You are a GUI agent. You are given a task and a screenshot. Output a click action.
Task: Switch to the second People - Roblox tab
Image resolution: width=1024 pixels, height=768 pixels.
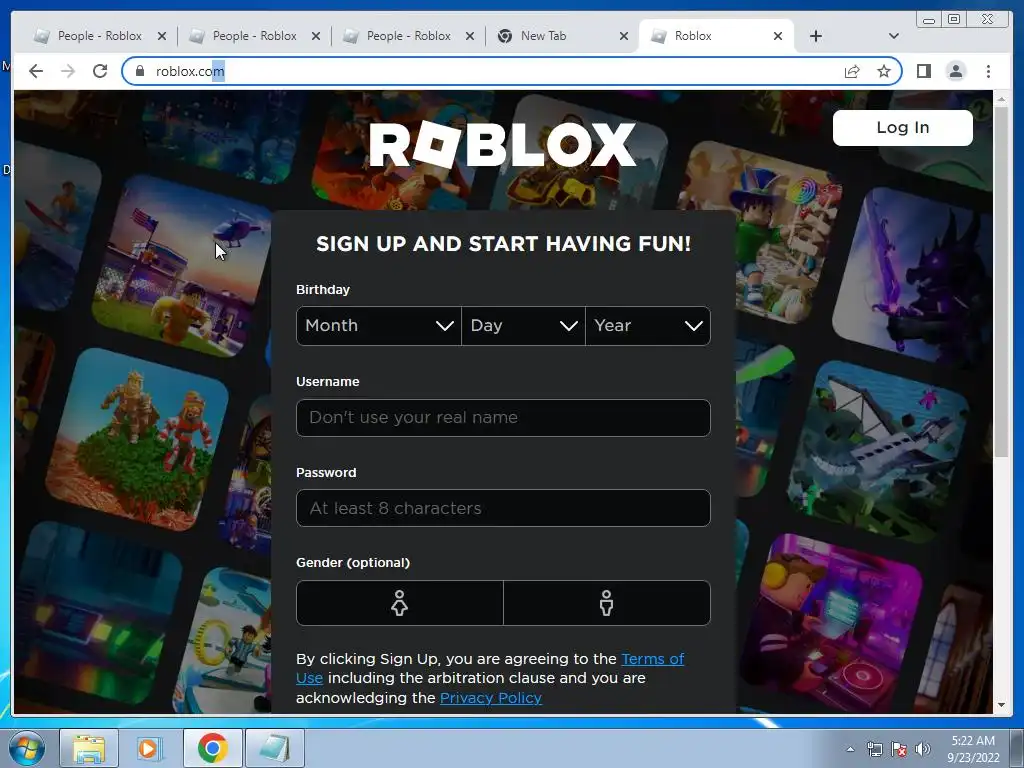[254, 36]
